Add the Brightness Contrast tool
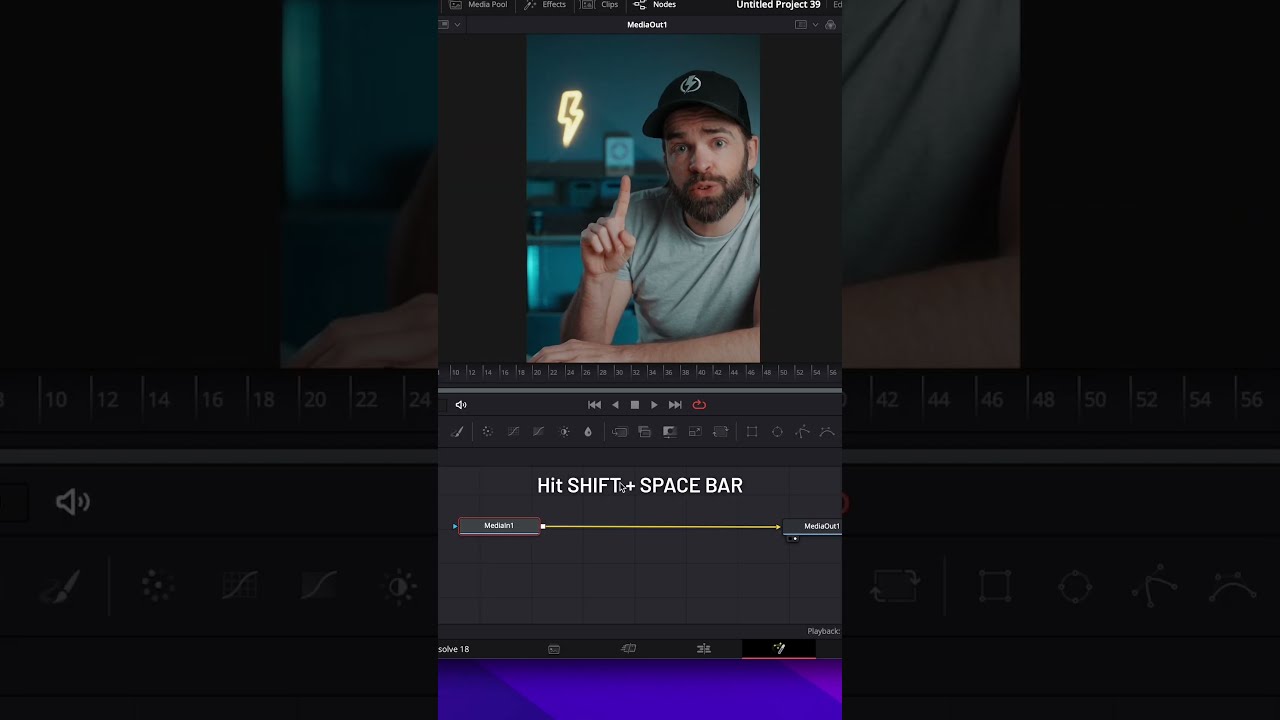 564,432
